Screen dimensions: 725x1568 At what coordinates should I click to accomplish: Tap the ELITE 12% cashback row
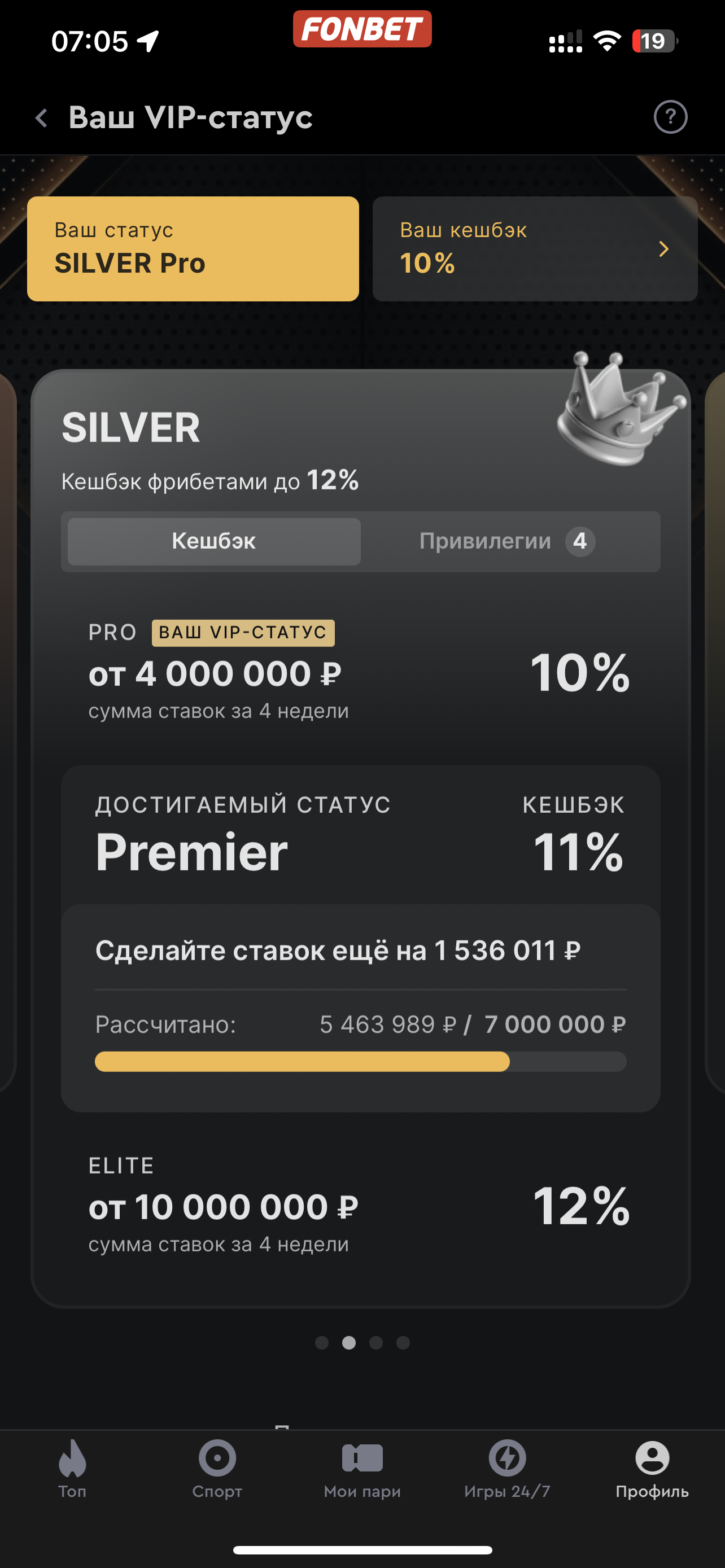(x=360, y=1205)
